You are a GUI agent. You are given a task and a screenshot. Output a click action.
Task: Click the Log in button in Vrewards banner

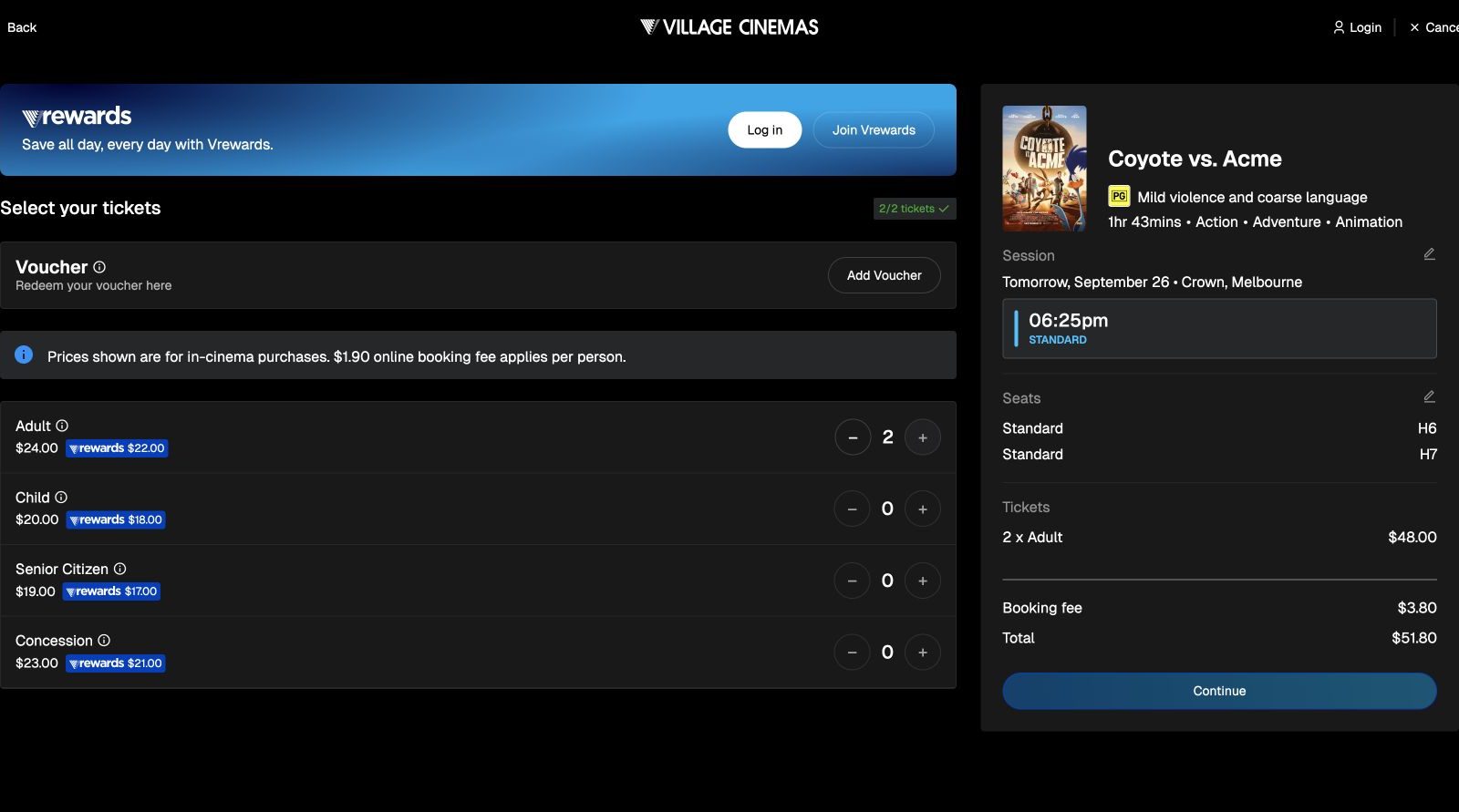764,129
